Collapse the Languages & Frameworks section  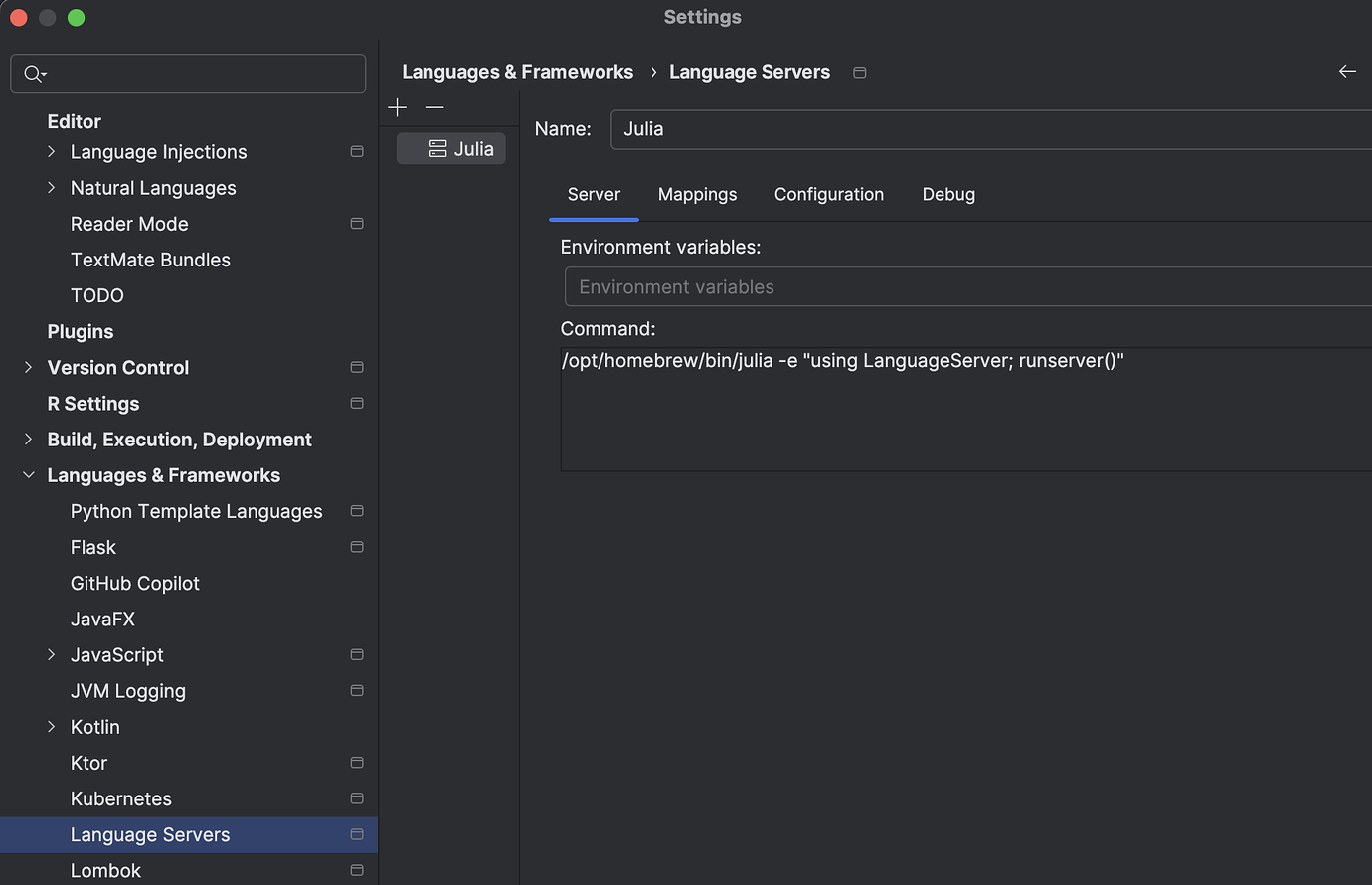pyautogui.click(x=28, y=474)
